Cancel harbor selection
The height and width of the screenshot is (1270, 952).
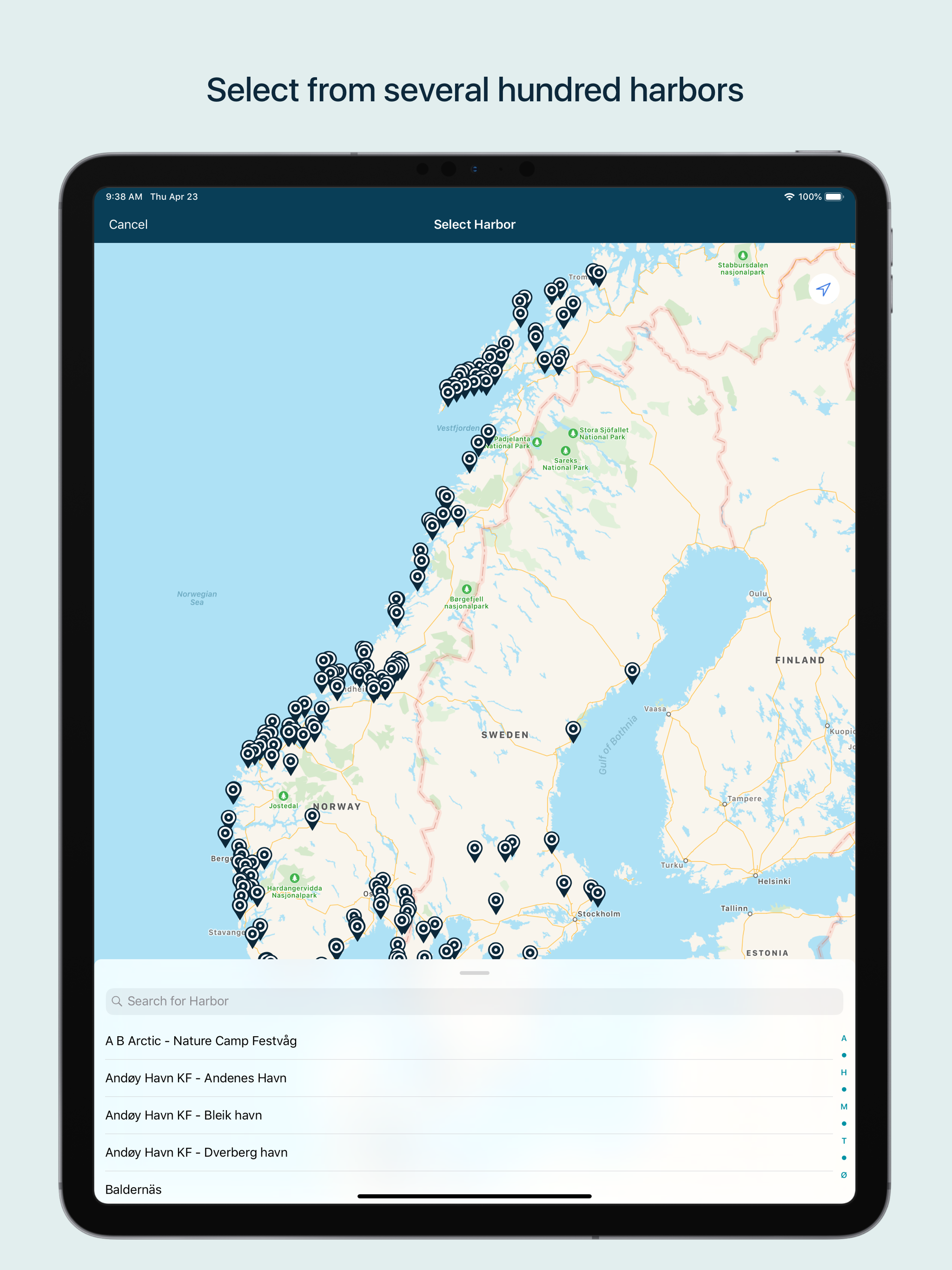coord(128,225)
